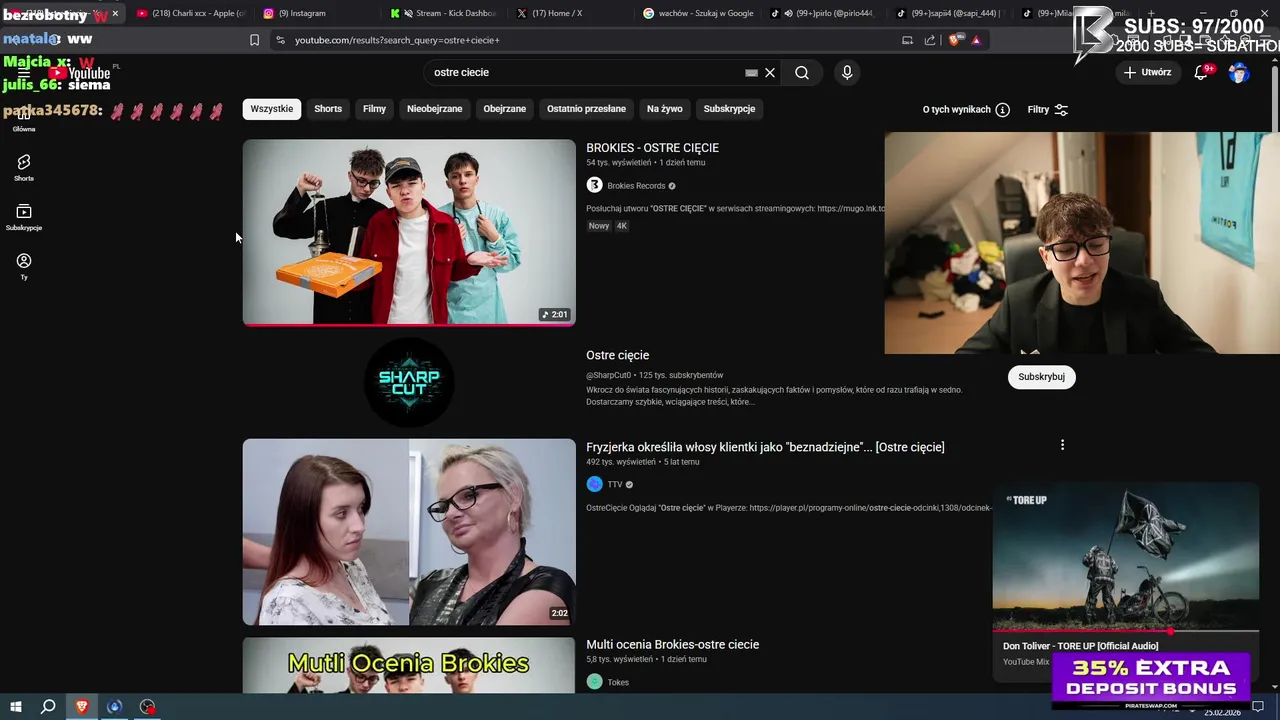Select the Nieobejrzane filter chip

click(x=435, y=109)
